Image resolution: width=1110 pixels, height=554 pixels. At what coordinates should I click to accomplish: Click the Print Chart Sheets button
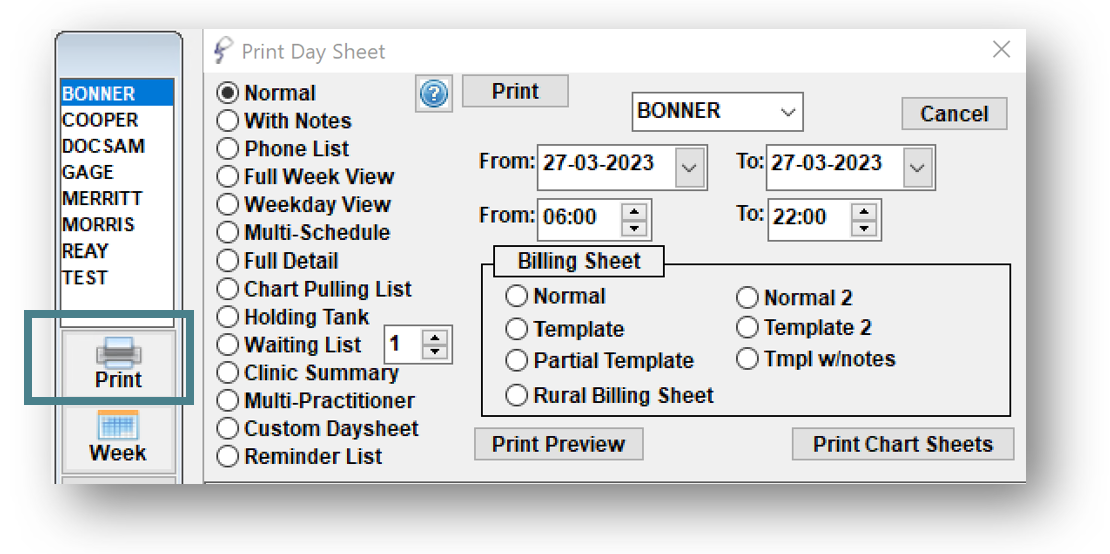coord(903,444)
